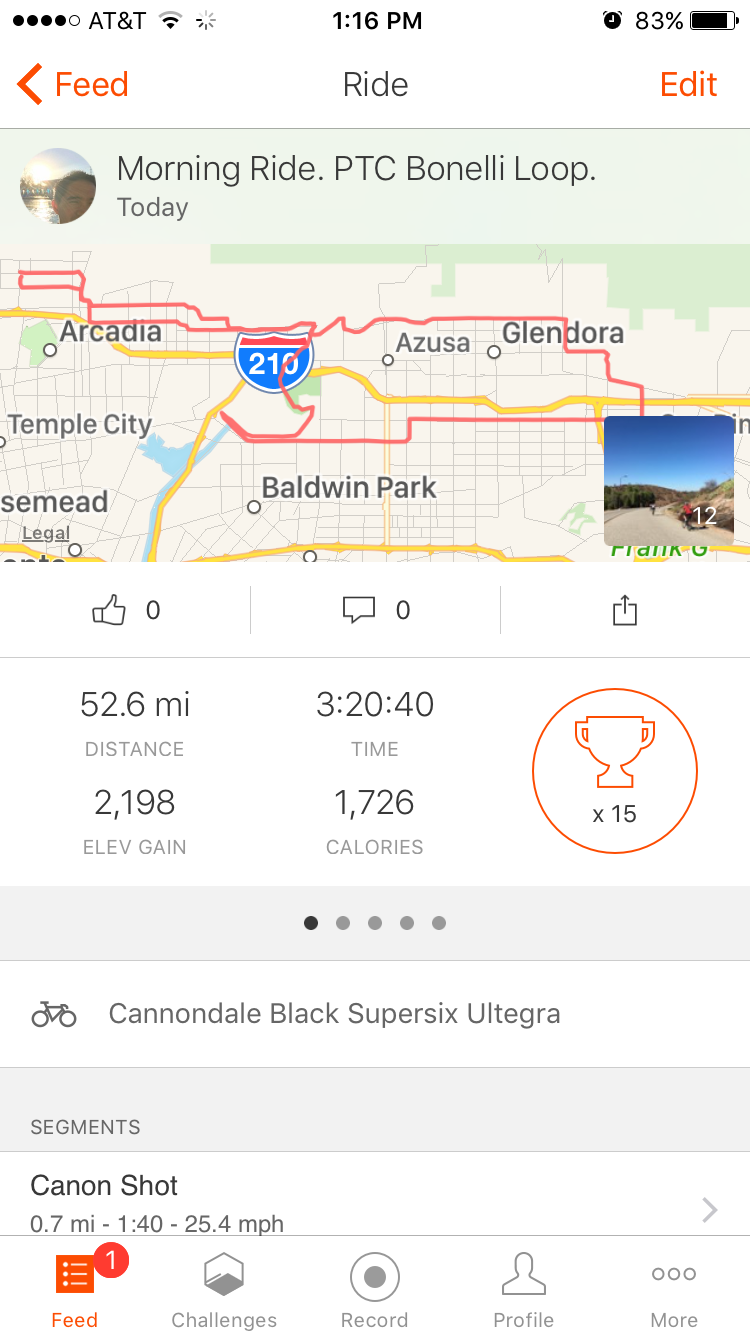Tap the share activity icon
Viewport: 750px width, 1334px height.
click(x=625, y=610)
